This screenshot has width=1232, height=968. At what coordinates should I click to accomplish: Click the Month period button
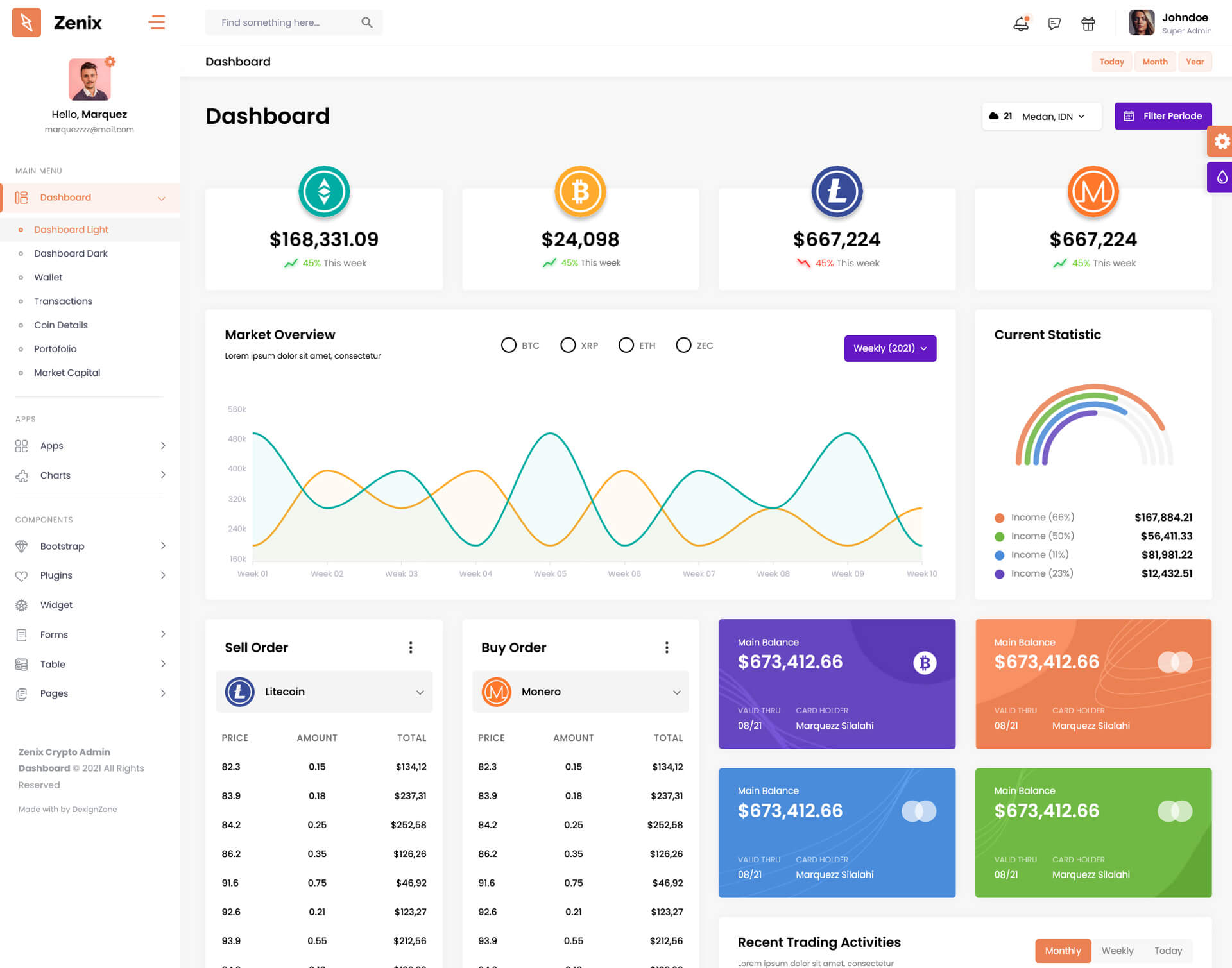[1154, 62]
